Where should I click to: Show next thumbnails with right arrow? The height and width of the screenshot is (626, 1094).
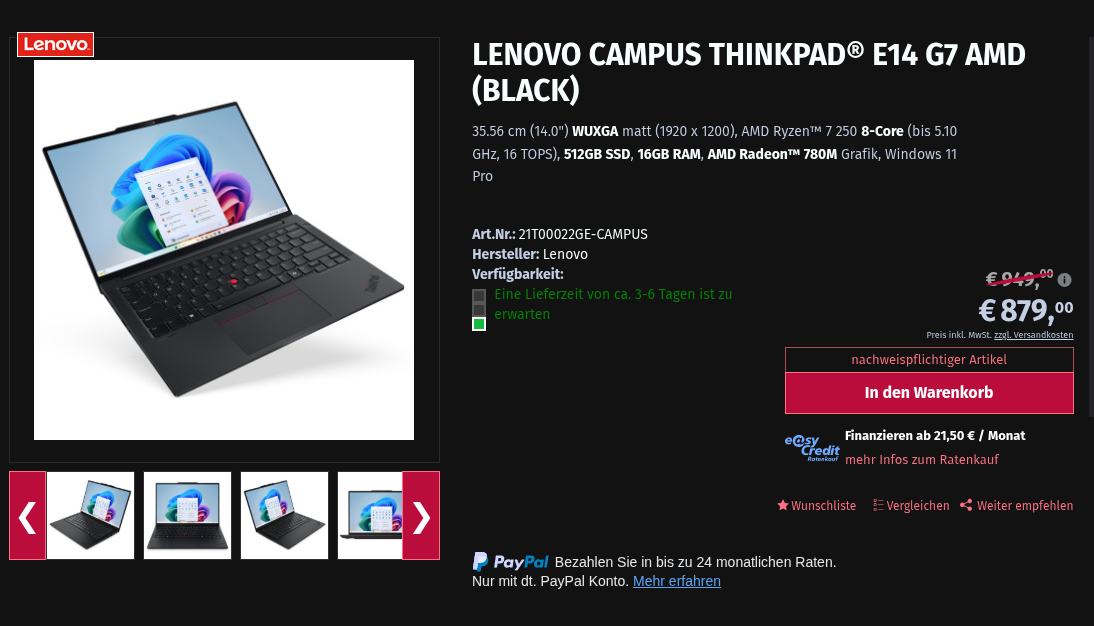(421, 516)
